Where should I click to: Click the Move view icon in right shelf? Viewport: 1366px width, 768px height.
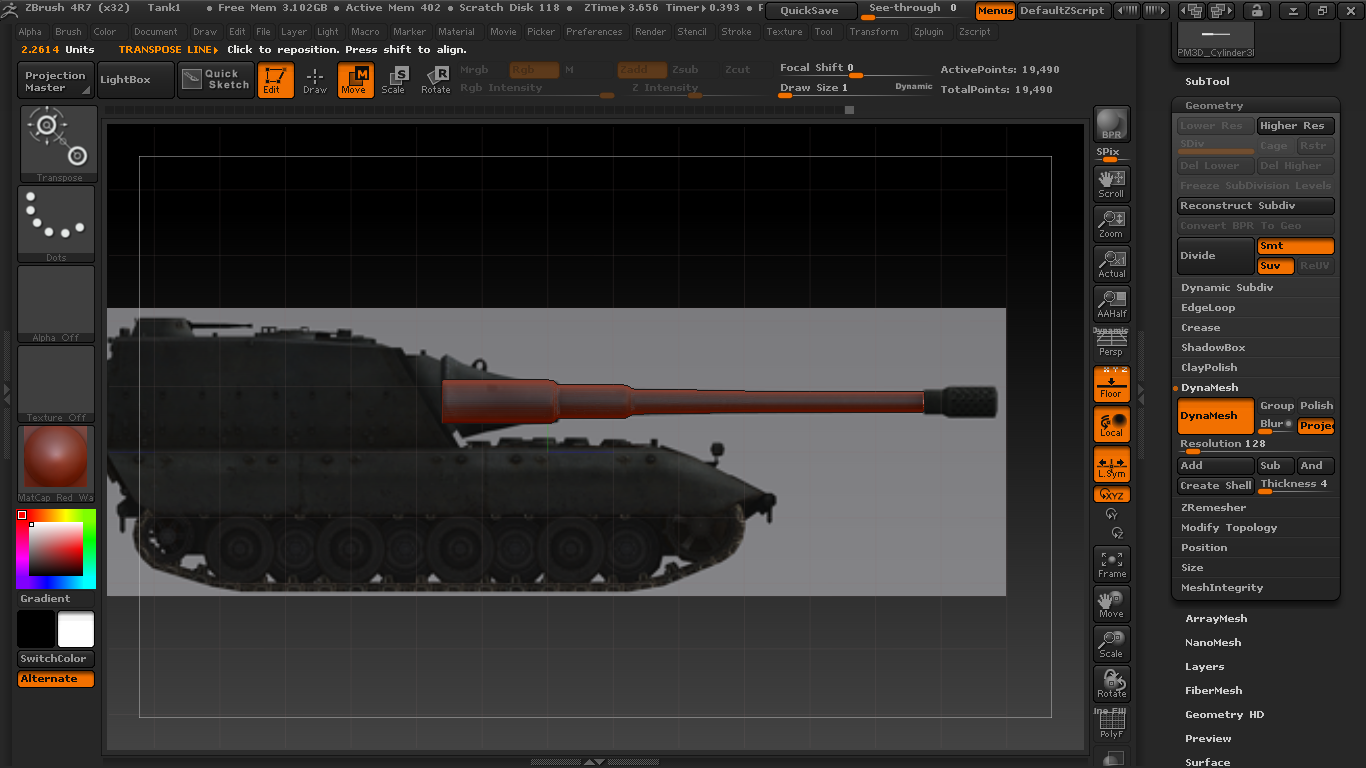1111,604
